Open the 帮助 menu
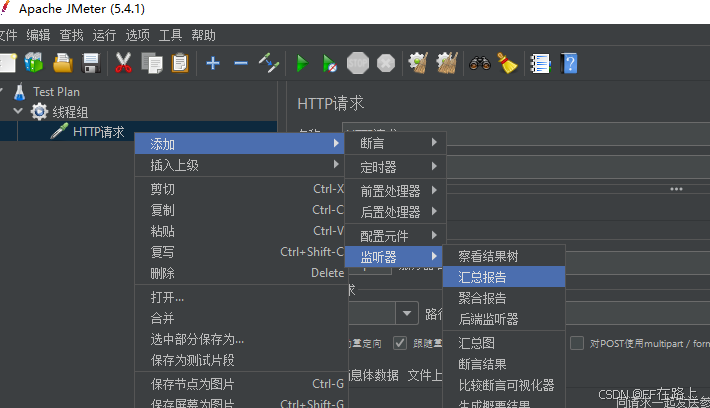This screenshot has height=408, width=710. [x=203, y=35]
